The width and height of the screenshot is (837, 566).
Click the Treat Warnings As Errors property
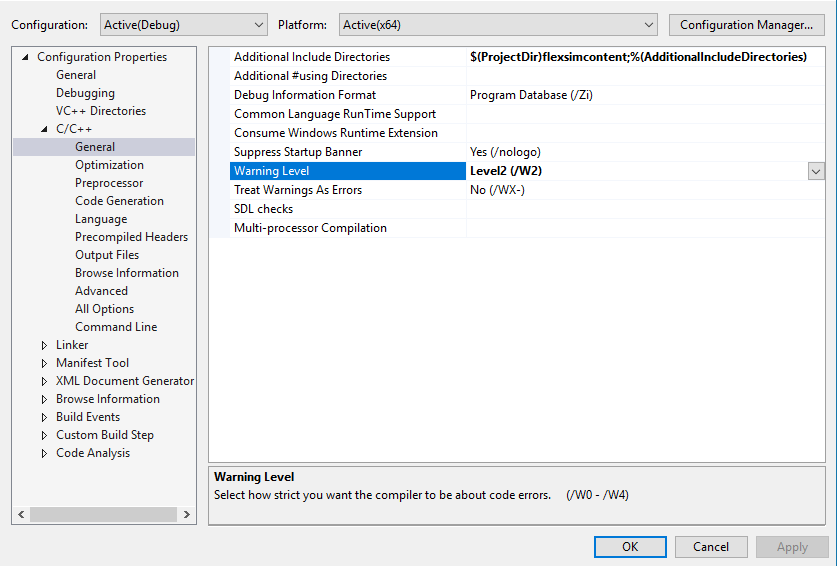(298, 190)
